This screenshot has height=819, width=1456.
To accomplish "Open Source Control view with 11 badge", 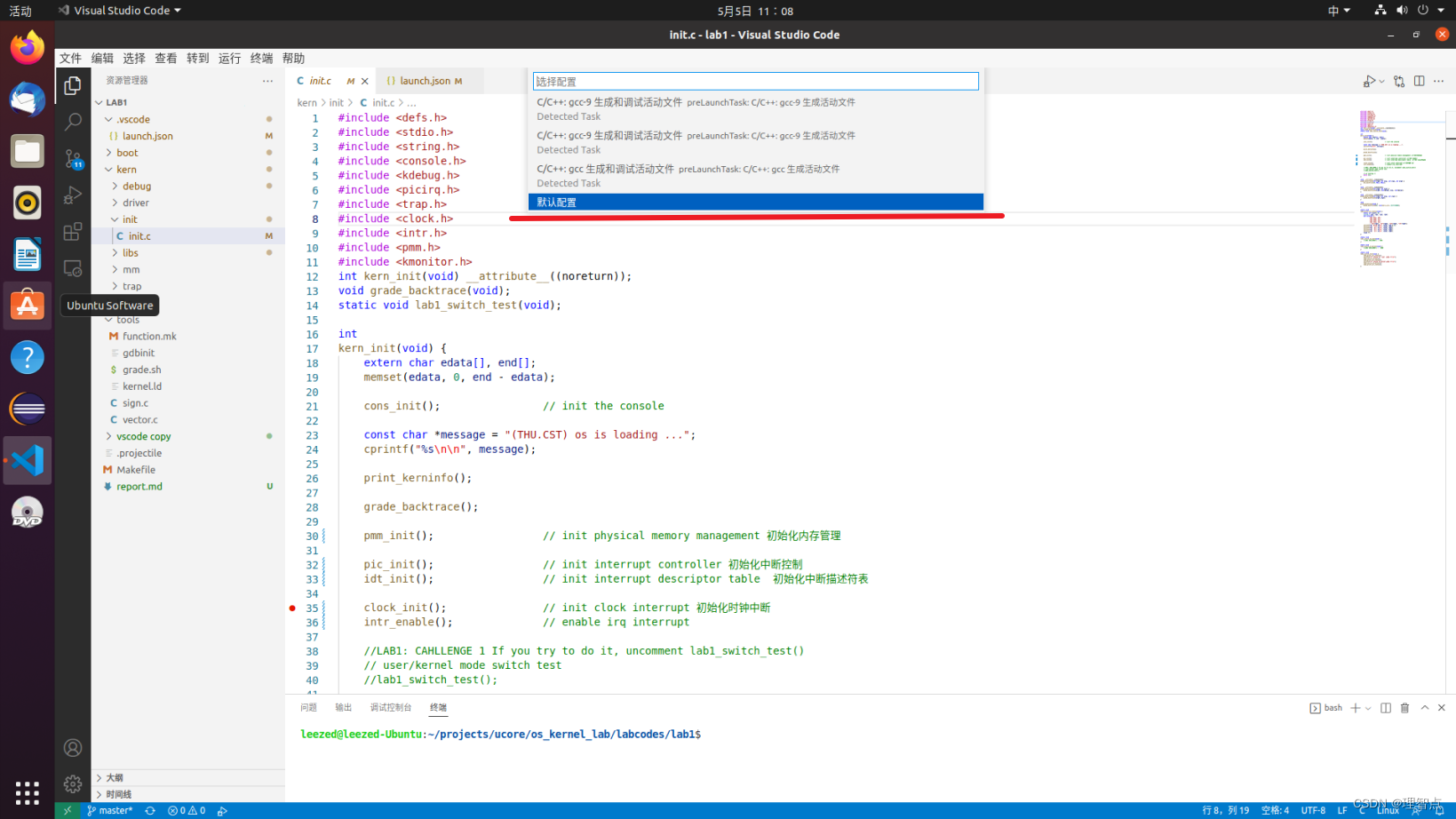I will (x=73, y=159).
